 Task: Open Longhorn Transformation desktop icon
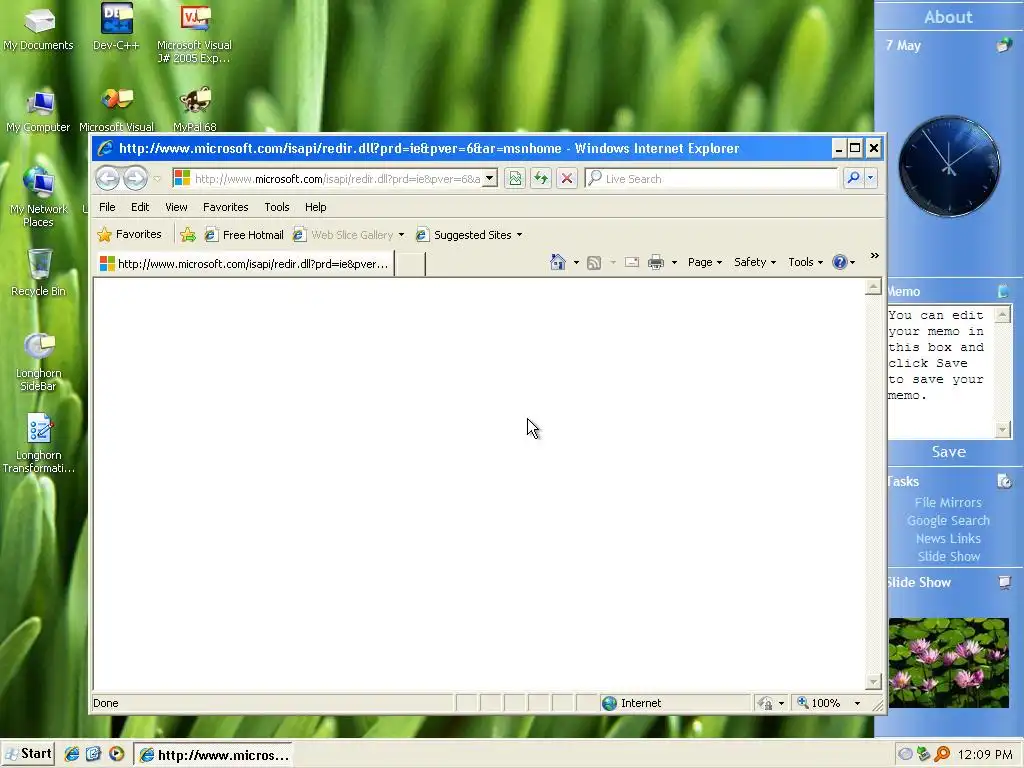pos(39,443)
